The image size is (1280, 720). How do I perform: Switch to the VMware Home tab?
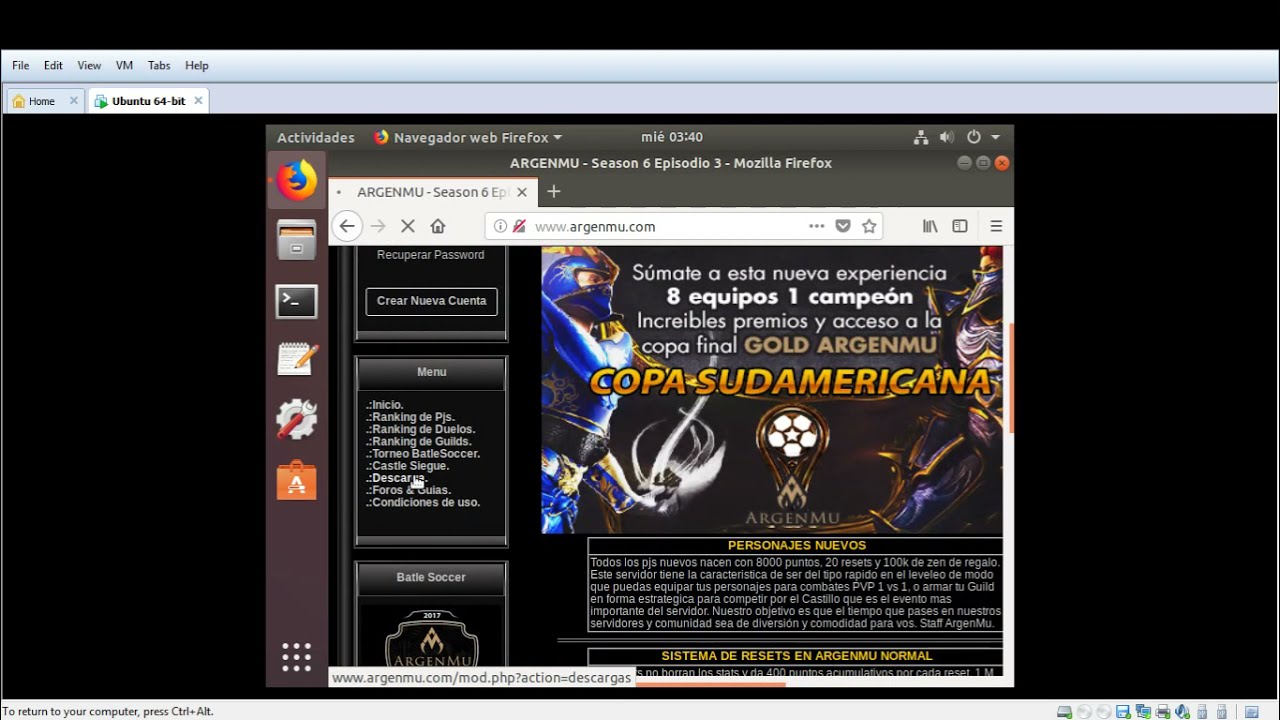point(40,101)
